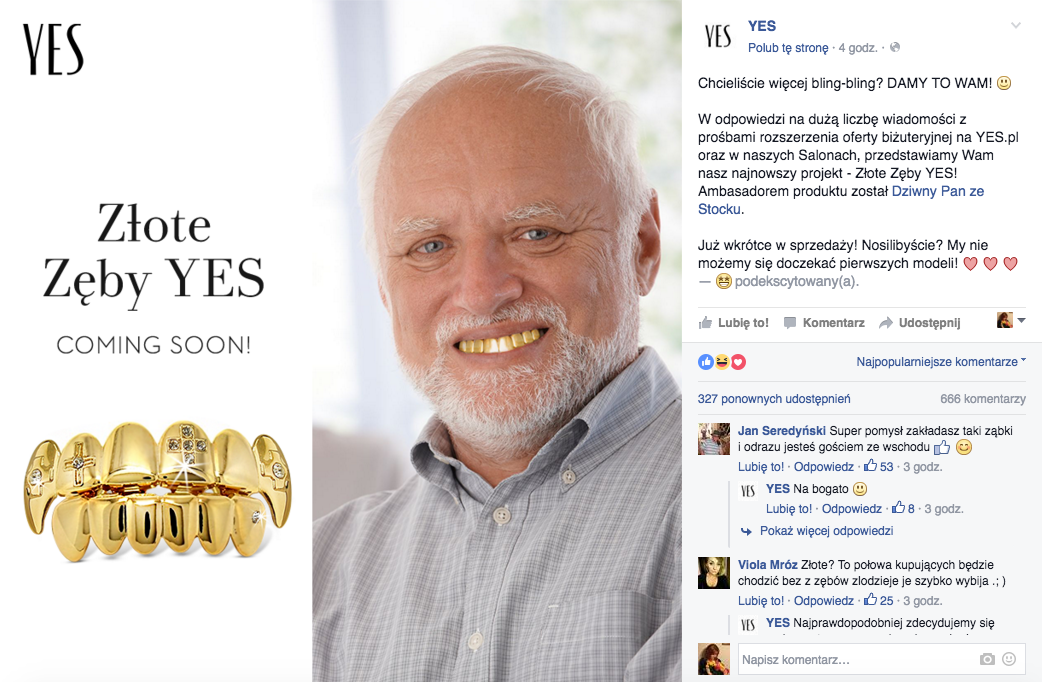Open the Dziwny Pan ze Stocku link
Screen dimensions: 1042x682
tap(841, 200)
